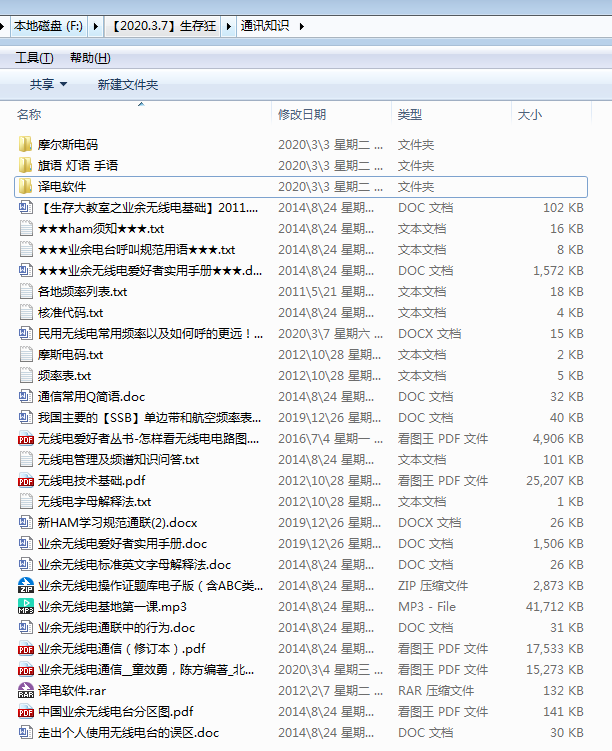Click the DOC icon of 走出个人使用无线电台的误区.doc

coord(25,732)
